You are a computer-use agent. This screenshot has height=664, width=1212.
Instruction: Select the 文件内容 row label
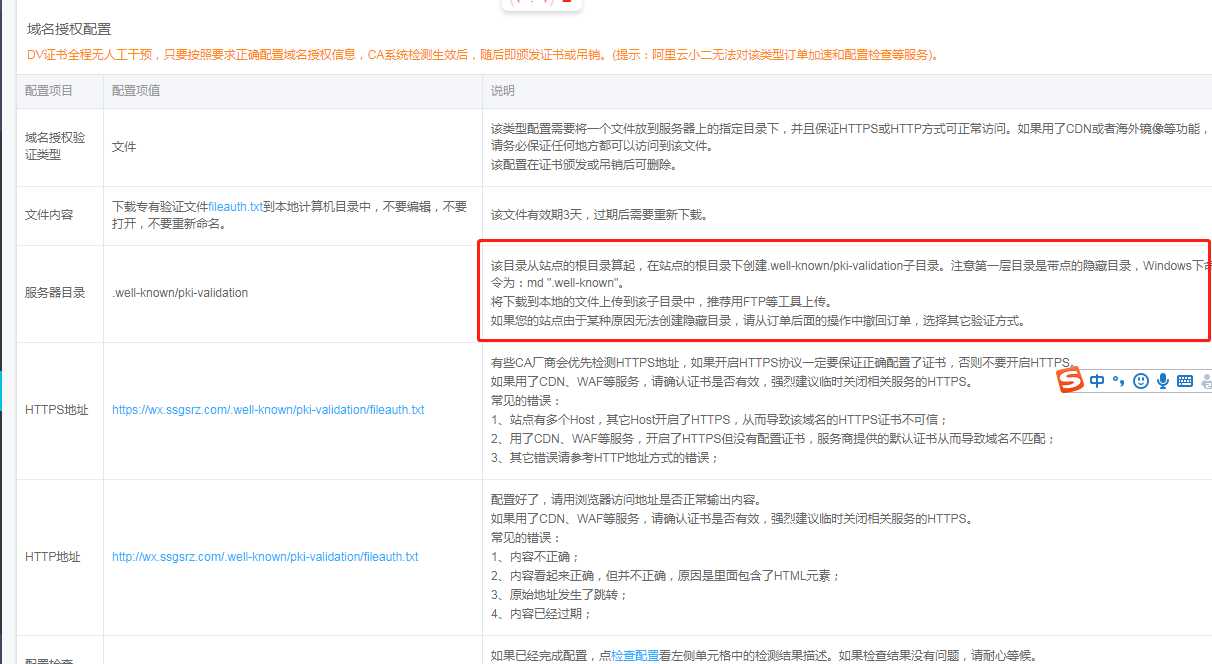[49, 215]
